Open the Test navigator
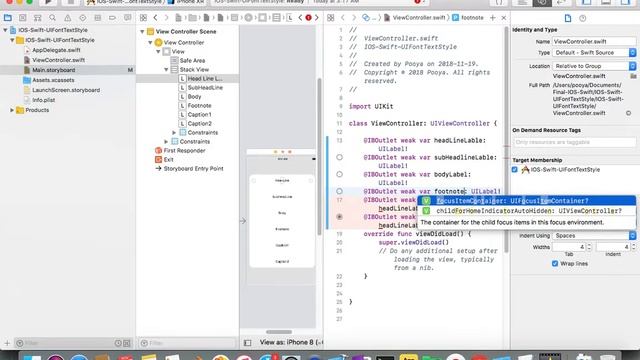The image size is (640, 360). click(83, 18)
